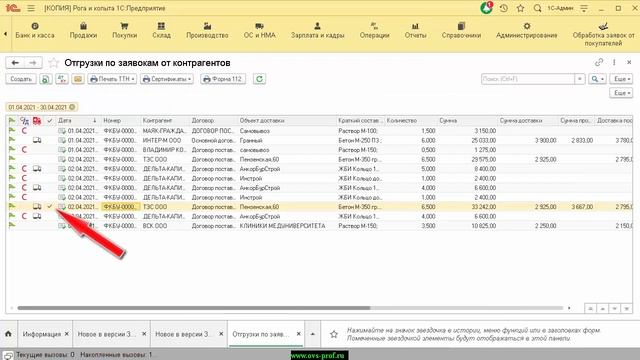Sort by the Дата column header
The image size is (640, 360).
(78, 120)
